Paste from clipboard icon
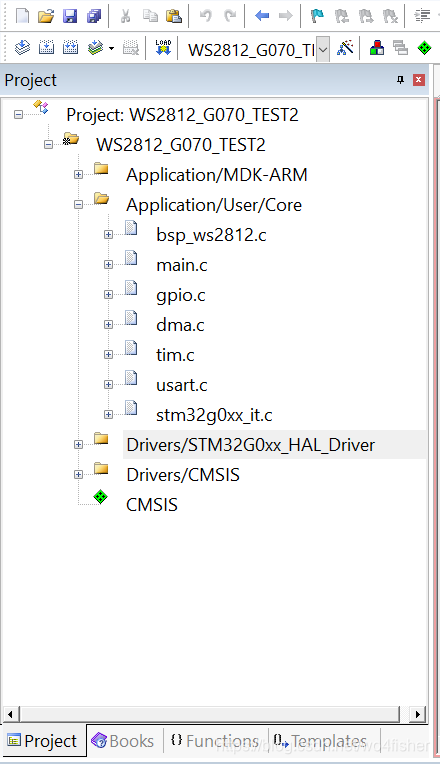The height and width of the screenshot is (764, 440). coord(174,16)
